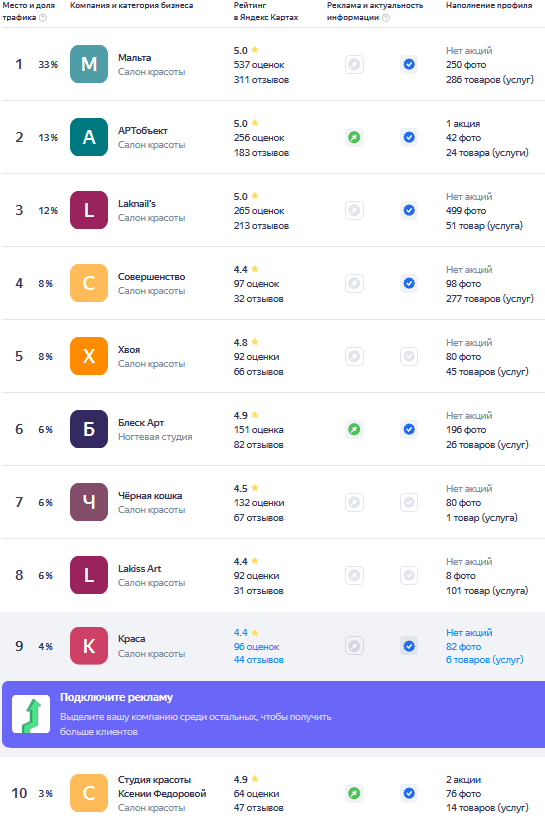Click '44 отзывов' link for Краса
Image resolution: width=545 pixels, height=825 pixels.
[259, 660]
